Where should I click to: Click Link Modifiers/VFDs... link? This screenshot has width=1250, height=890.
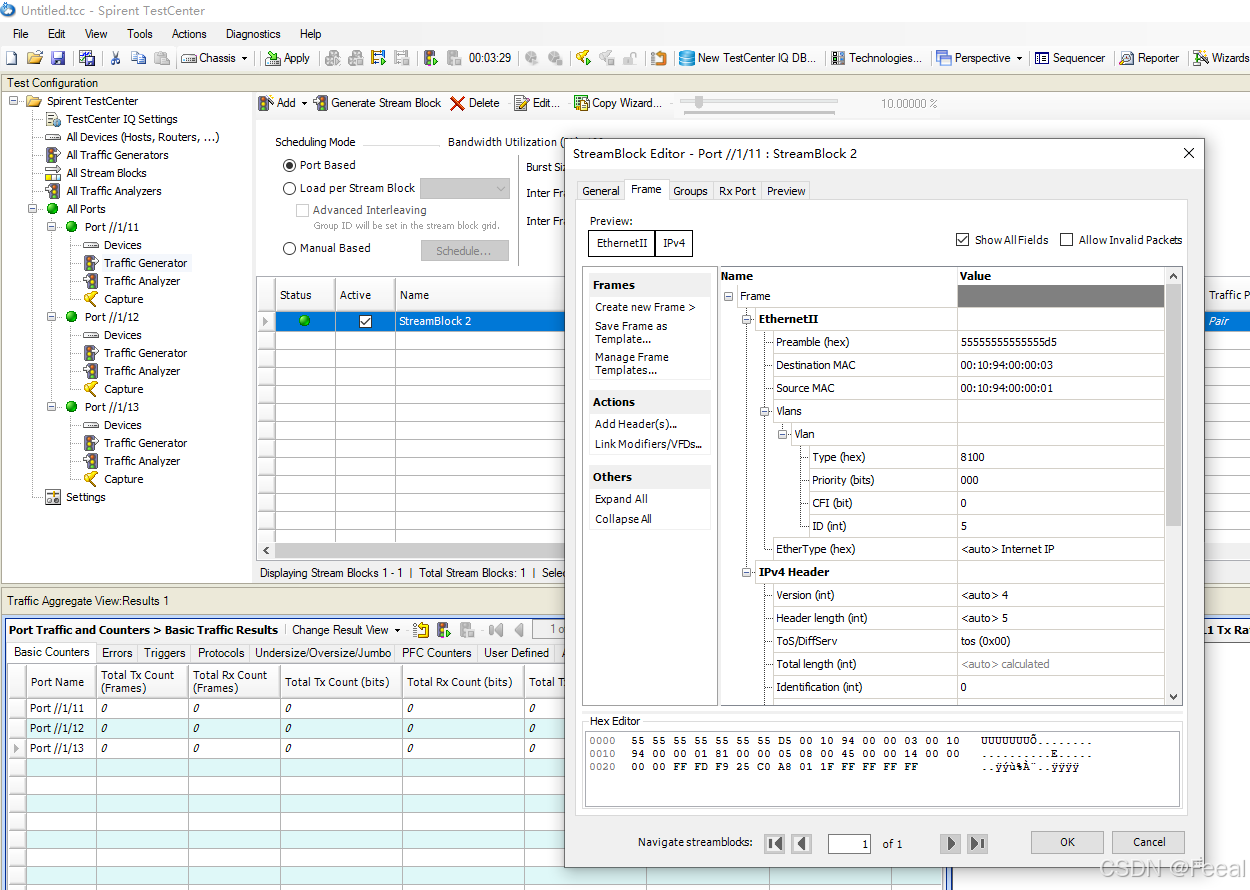pos(649,444)
